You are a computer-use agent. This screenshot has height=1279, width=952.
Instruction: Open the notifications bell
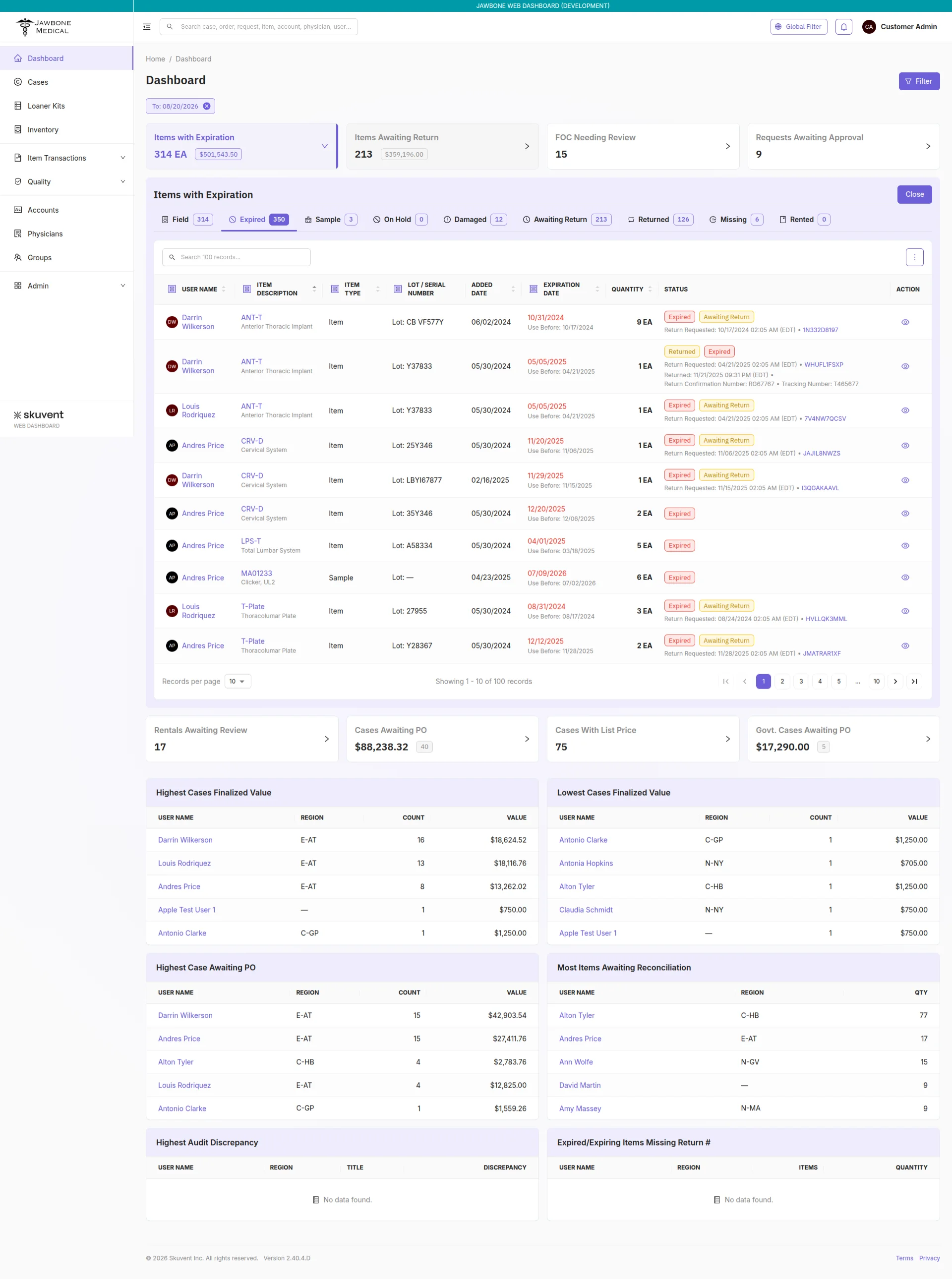point(844,26)
